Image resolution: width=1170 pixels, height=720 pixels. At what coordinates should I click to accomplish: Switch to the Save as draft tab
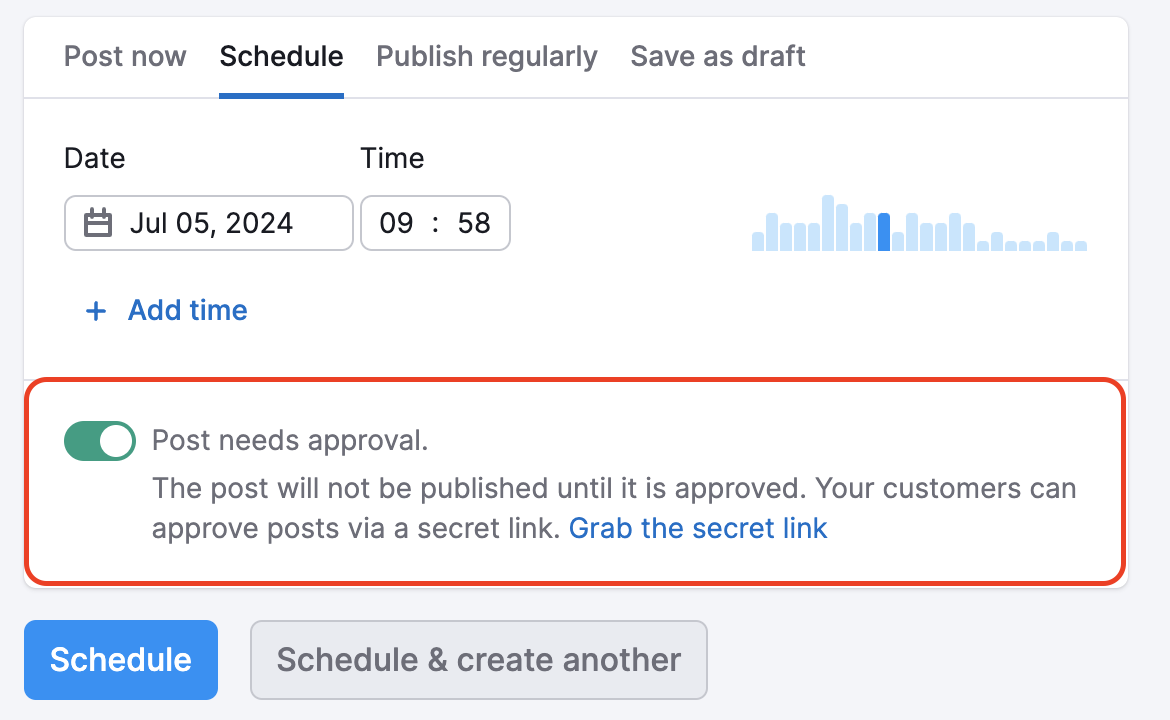point(717,57)
